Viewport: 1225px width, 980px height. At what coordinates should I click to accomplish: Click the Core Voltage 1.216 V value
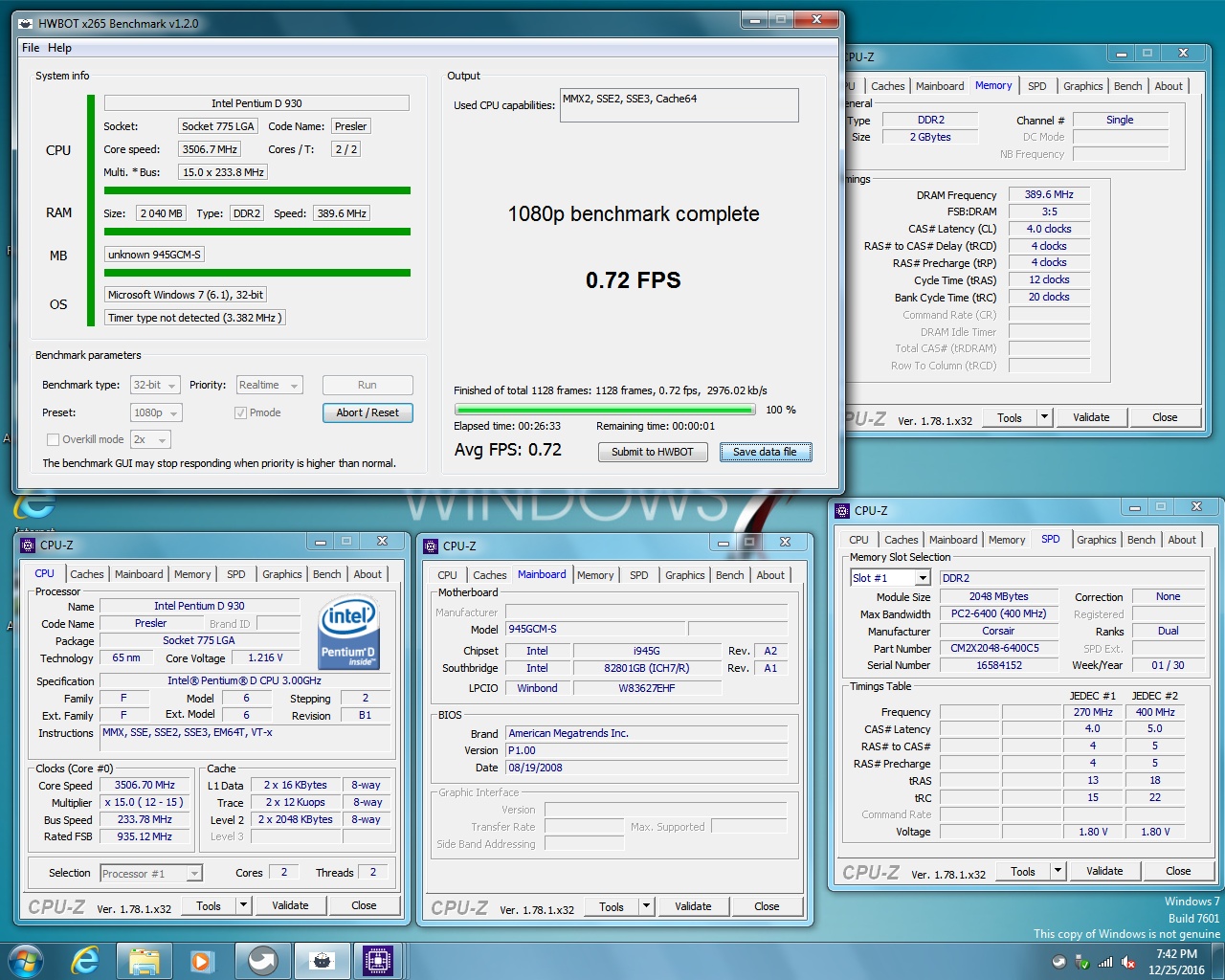pyautogui.click(x=265, y=657)
